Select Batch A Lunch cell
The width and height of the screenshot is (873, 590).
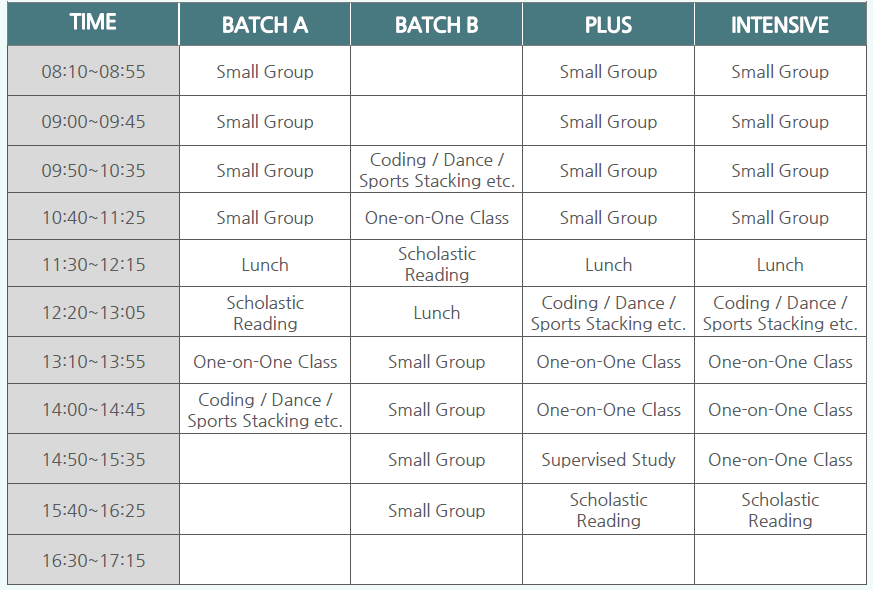[x=264, y=264]
